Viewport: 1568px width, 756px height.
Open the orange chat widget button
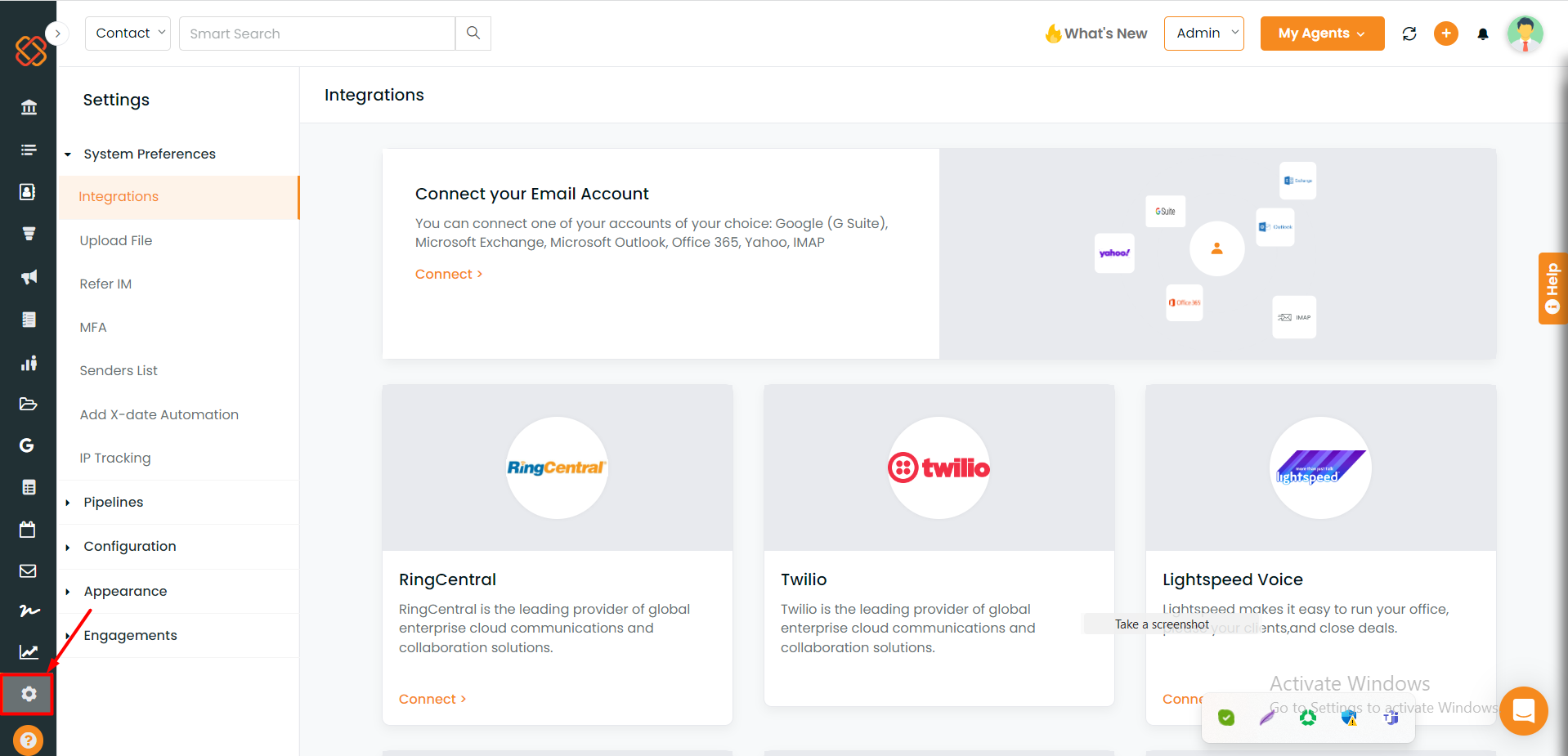coord(1524,710)
